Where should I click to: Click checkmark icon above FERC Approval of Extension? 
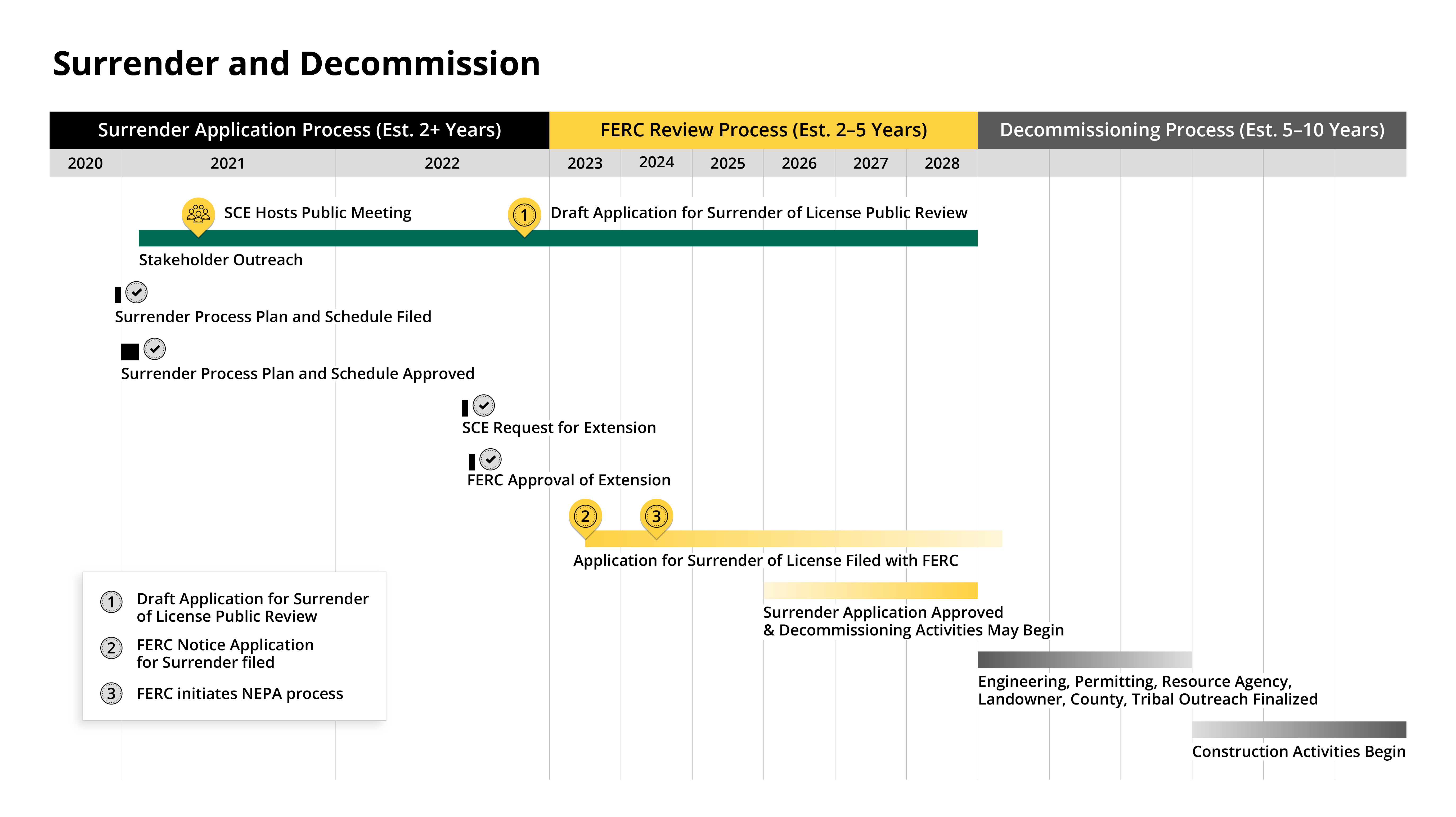click(490, 459)
